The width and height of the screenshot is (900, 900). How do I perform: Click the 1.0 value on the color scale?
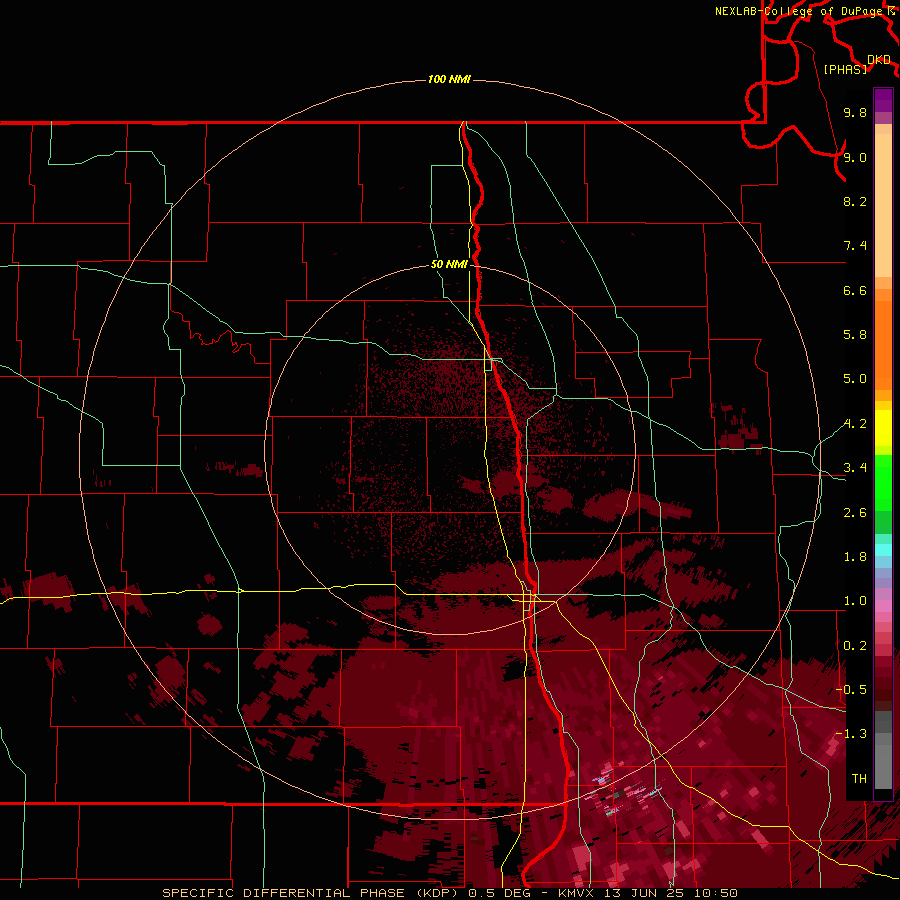(855, 601)
